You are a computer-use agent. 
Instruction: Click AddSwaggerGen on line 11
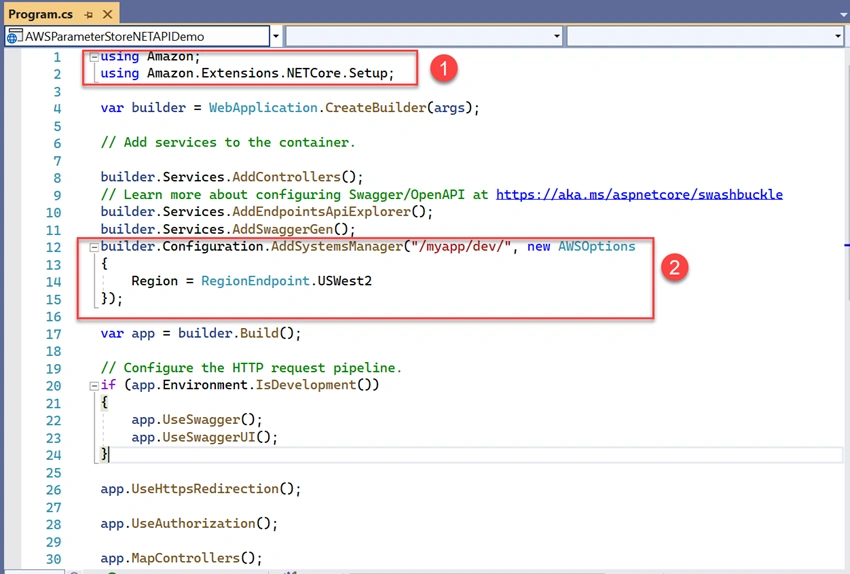[282, 229]
